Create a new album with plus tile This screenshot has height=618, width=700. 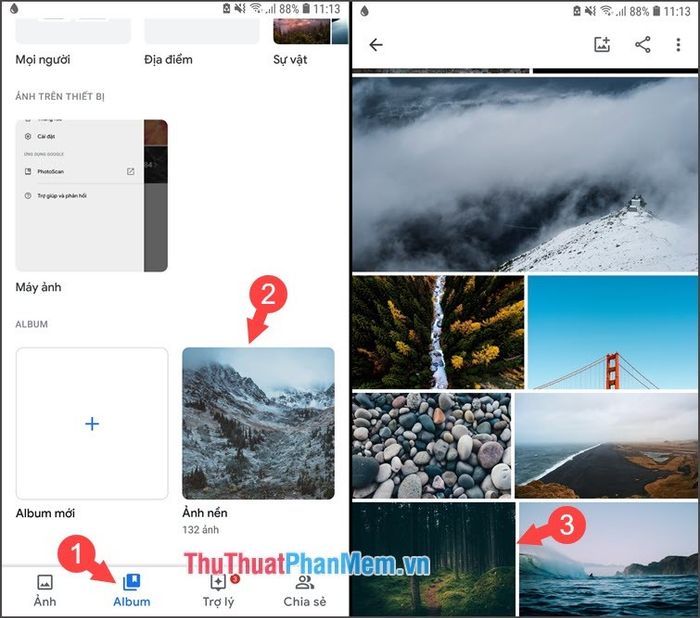(x=92, y=423)
